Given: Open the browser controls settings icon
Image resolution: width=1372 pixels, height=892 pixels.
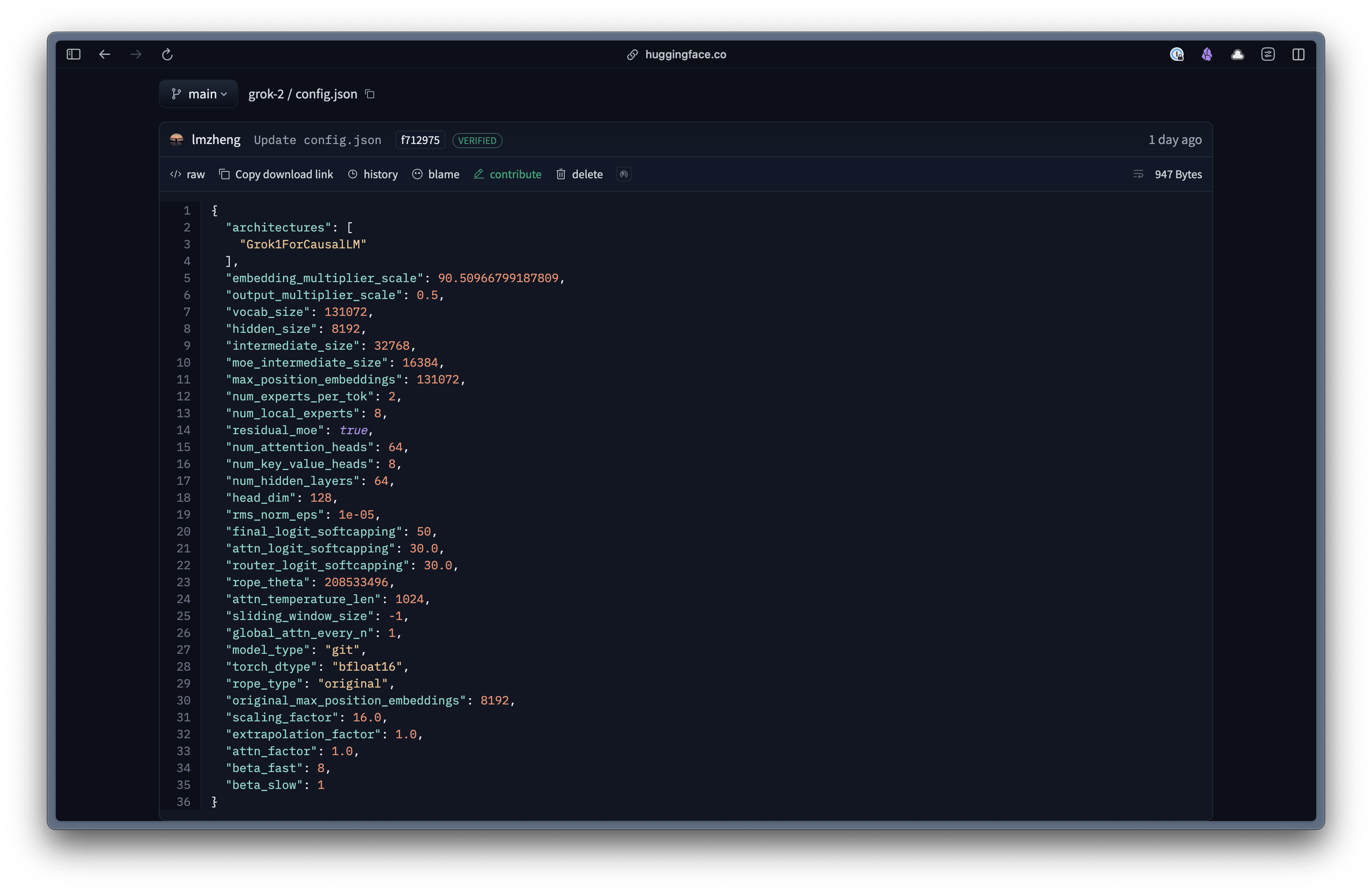Looking at the screenshot, I should click(x=1268, y=54).
